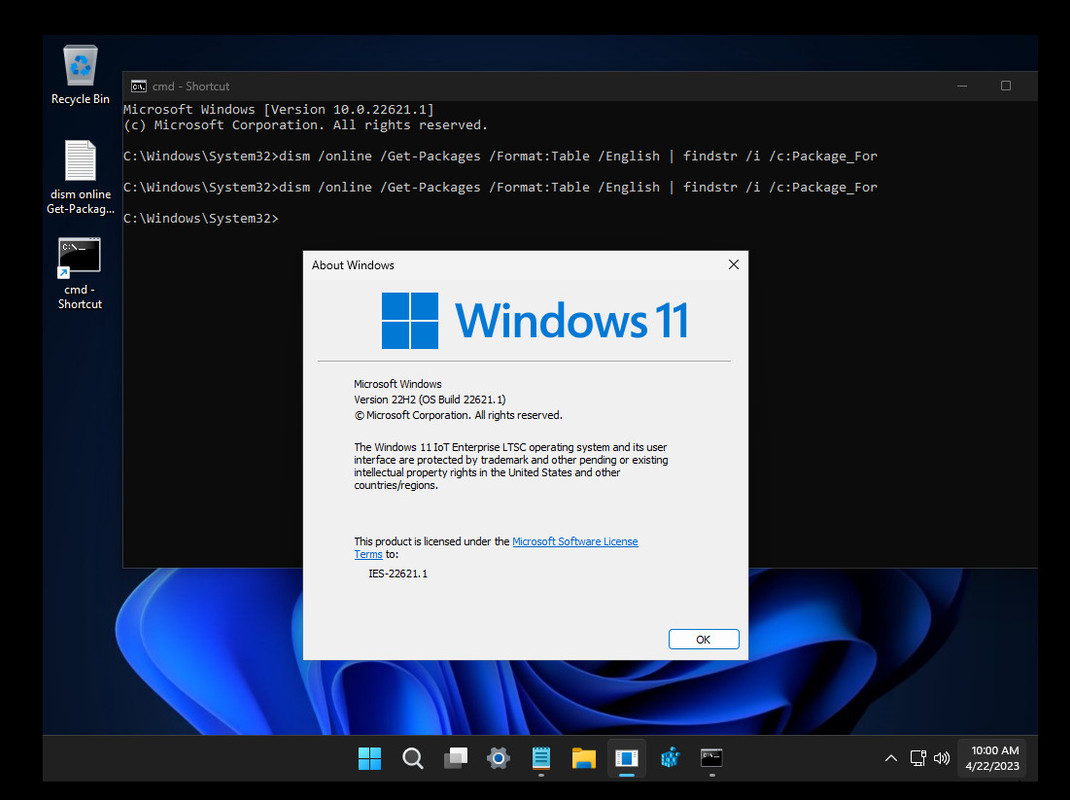Select the dism online Get-Packages text file icon
Screen dimensions: 1070x800
80,177
